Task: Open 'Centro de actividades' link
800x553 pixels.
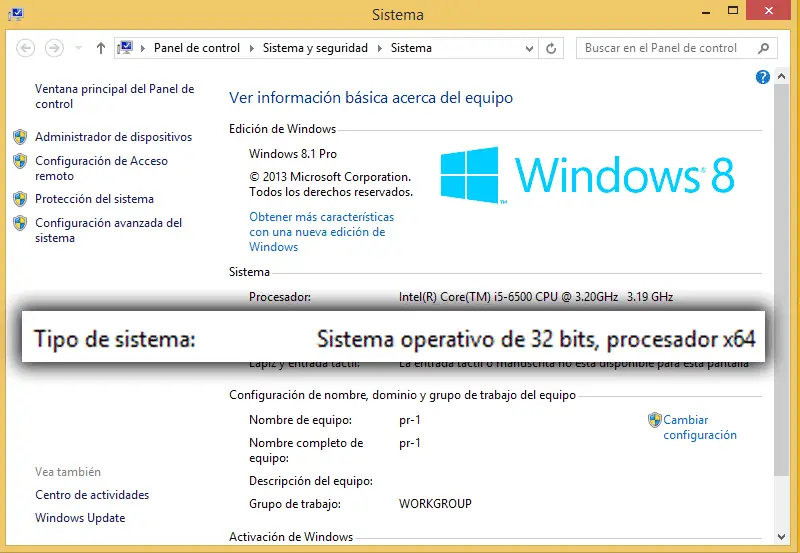Action: pos(92,494)
